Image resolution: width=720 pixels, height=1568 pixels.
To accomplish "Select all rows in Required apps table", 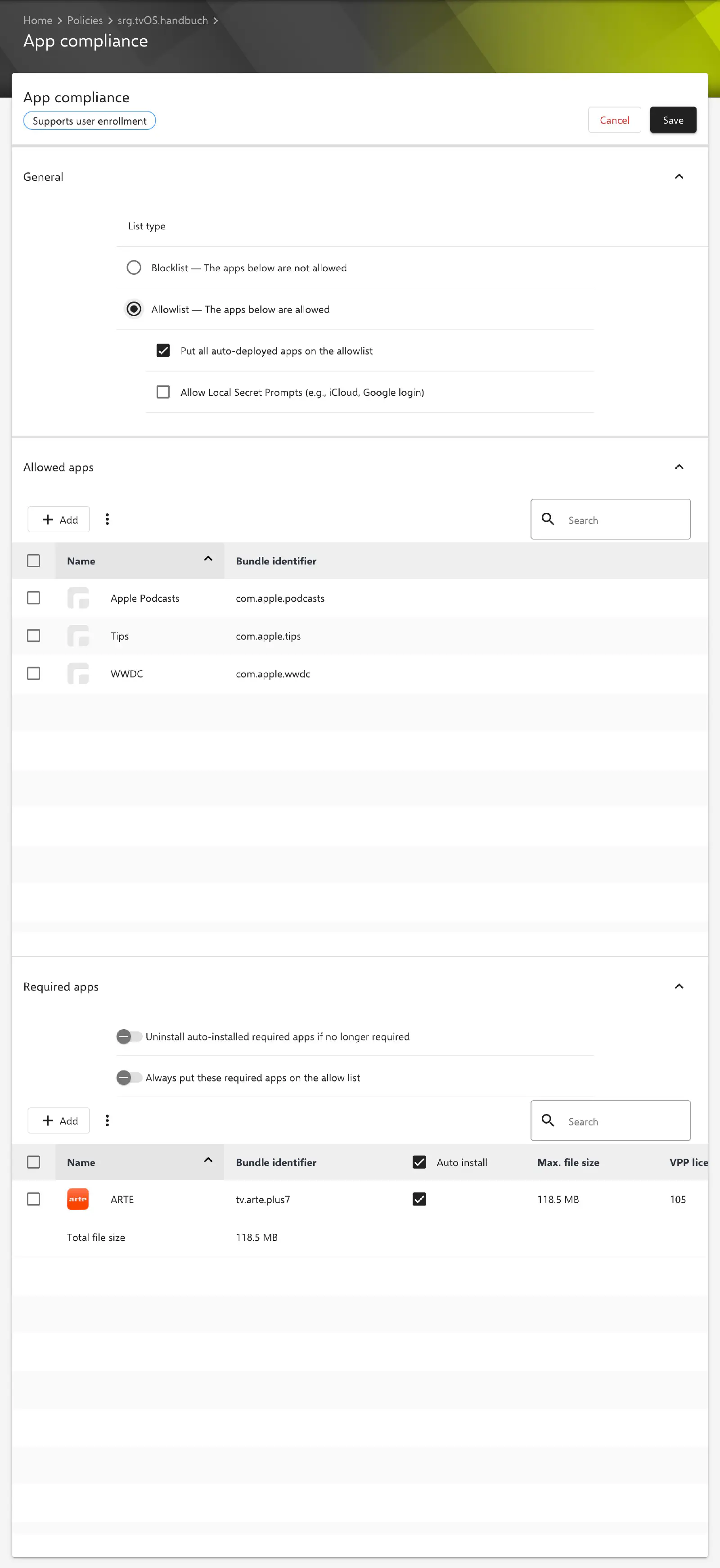I will (33, 1162).
